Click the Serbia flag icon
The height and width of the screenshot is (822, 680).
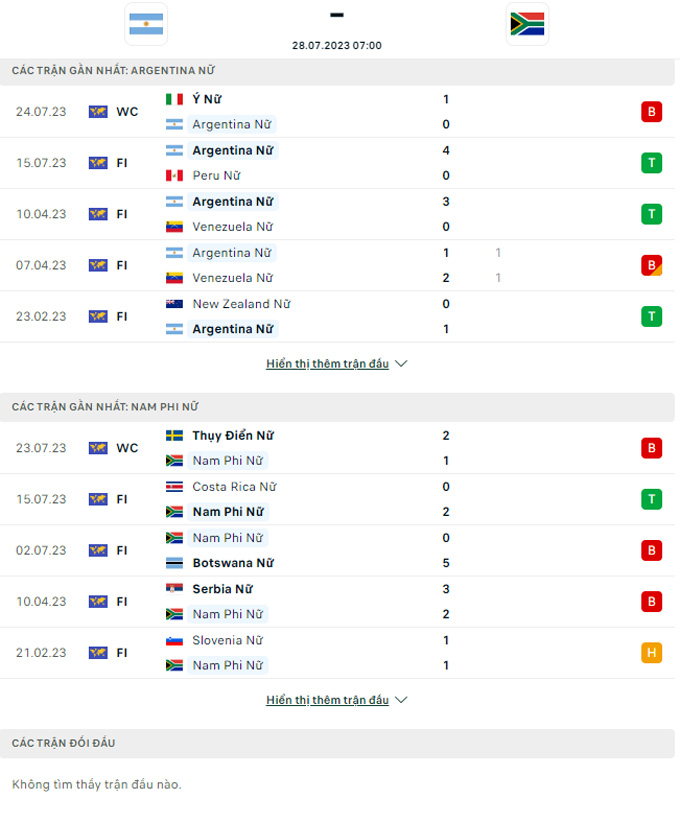[174, 589]
